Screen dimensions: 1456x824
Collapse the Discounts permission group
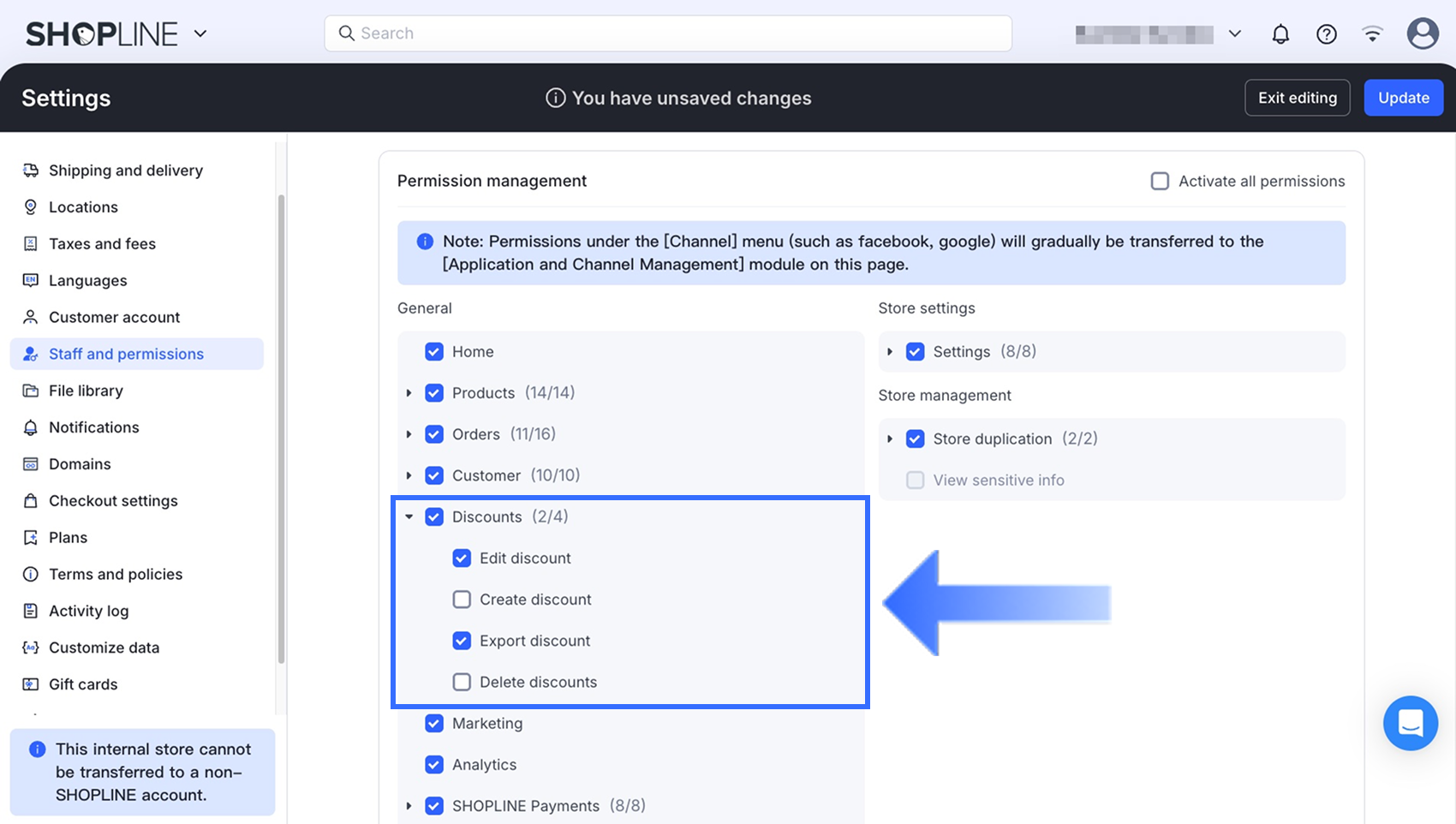pos(409,516)
